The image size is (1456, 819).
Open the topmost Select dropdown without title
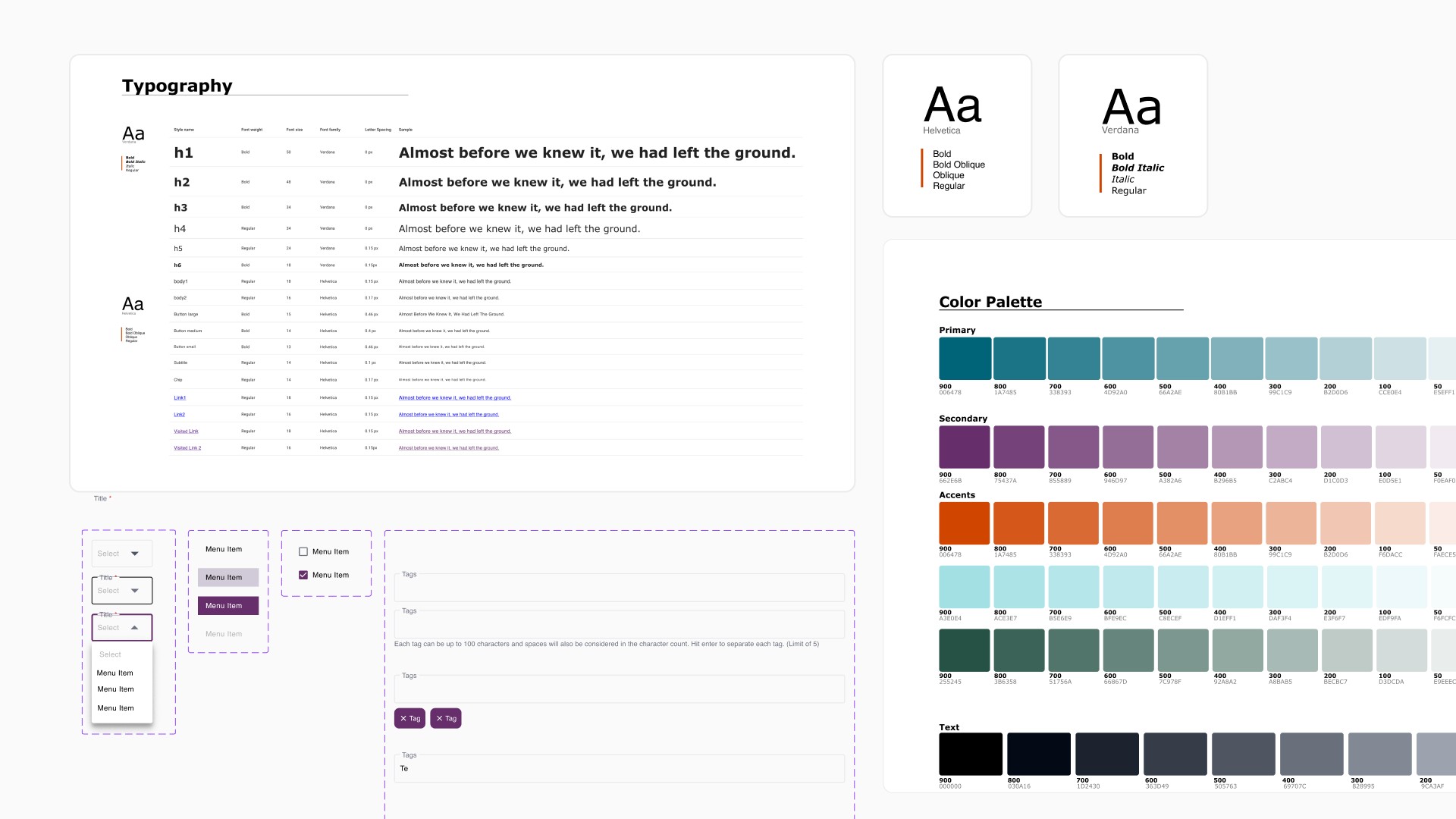click(122, 554)
